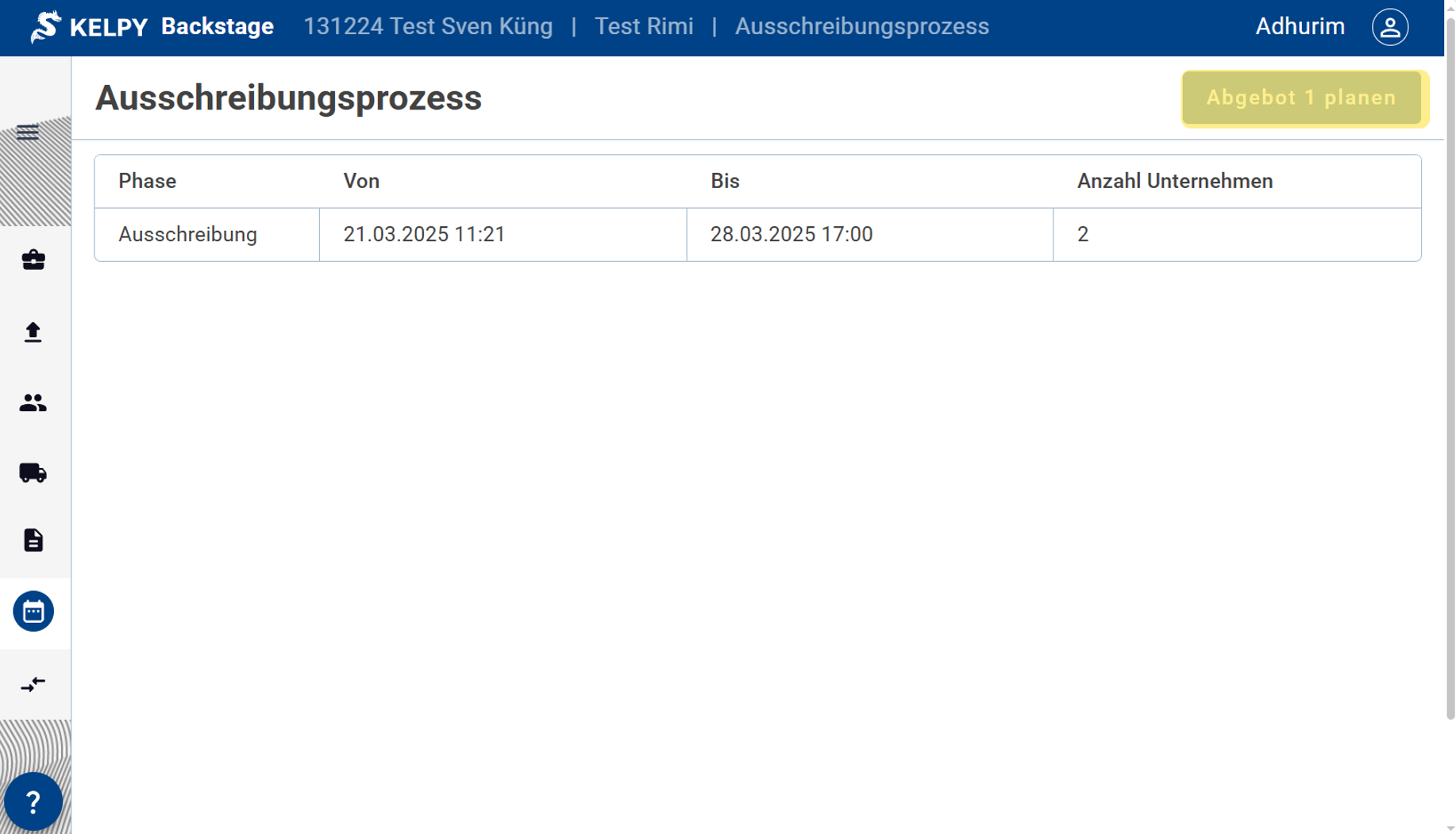This screenshot has width=1456, height=834.
Task: Open the help question mark button
Action: [33, 802]
